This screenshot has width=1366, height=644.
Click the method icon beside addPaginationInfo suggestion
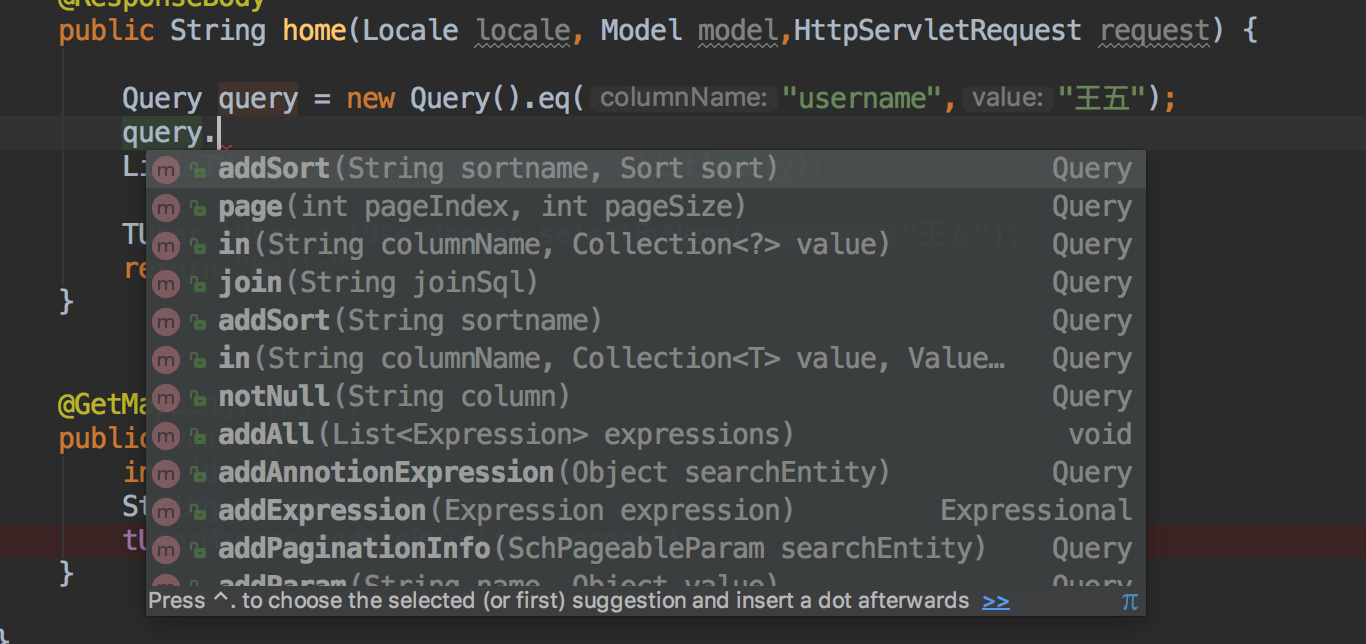pos(166,550)
